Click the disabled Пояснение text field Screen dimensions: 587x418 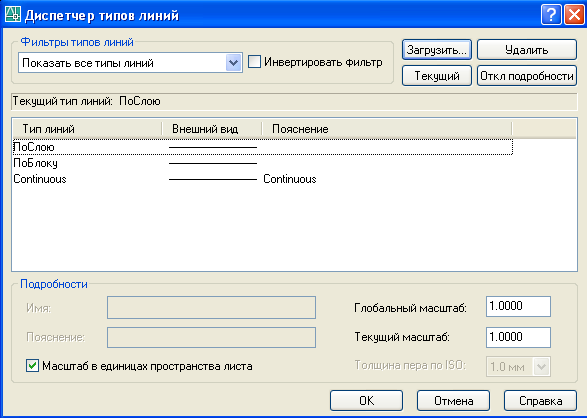pyautogui.click(x=212, y=338)
